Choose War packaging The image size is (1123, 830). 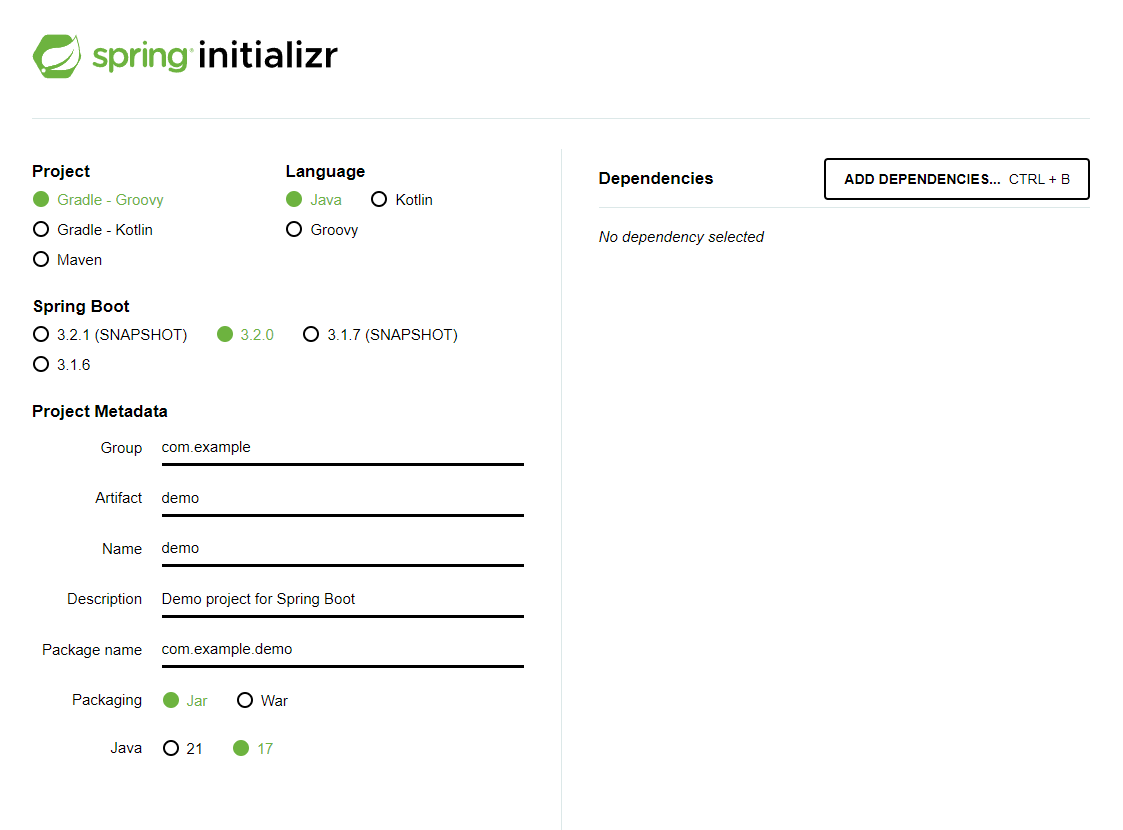(x=262, y=701)
